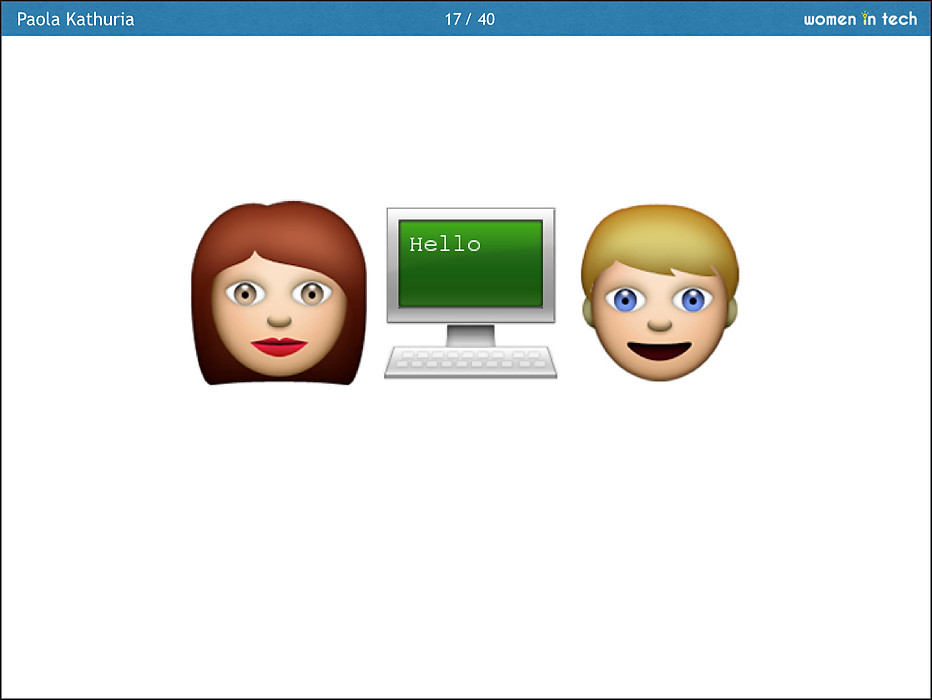
Task: Click the boy emoji's visible ear
Action: click(x=729, y=312)
